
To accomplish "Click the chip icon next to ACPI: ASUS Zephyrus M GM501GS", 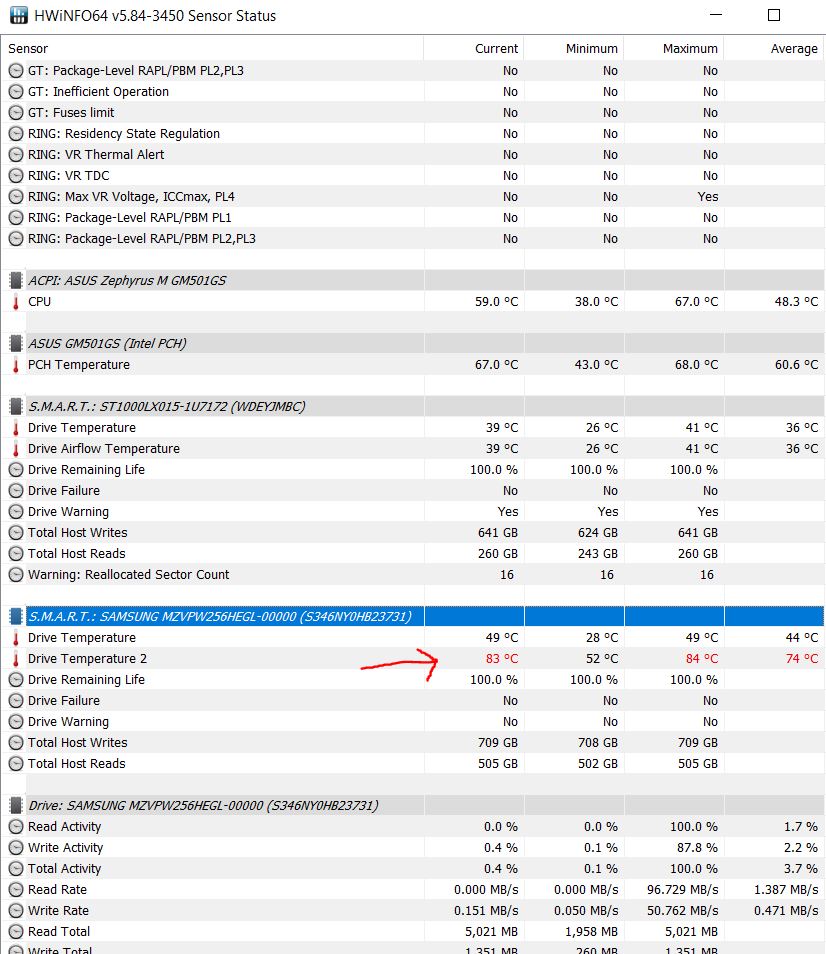I will tap(16, 280).
